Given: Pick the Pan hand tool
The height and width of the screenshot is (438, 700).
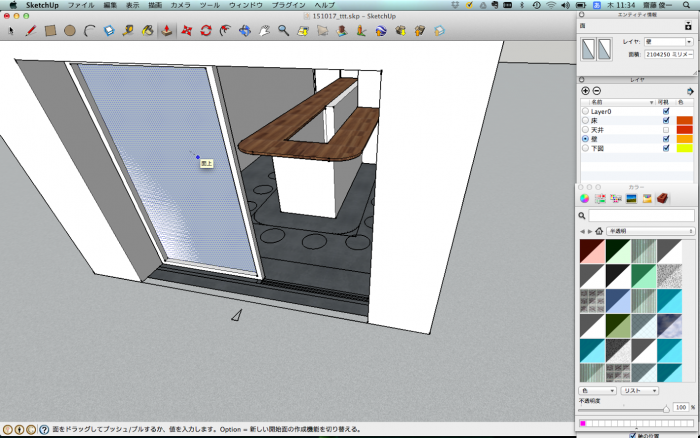Looking at the screenshot, I should 264,31.
